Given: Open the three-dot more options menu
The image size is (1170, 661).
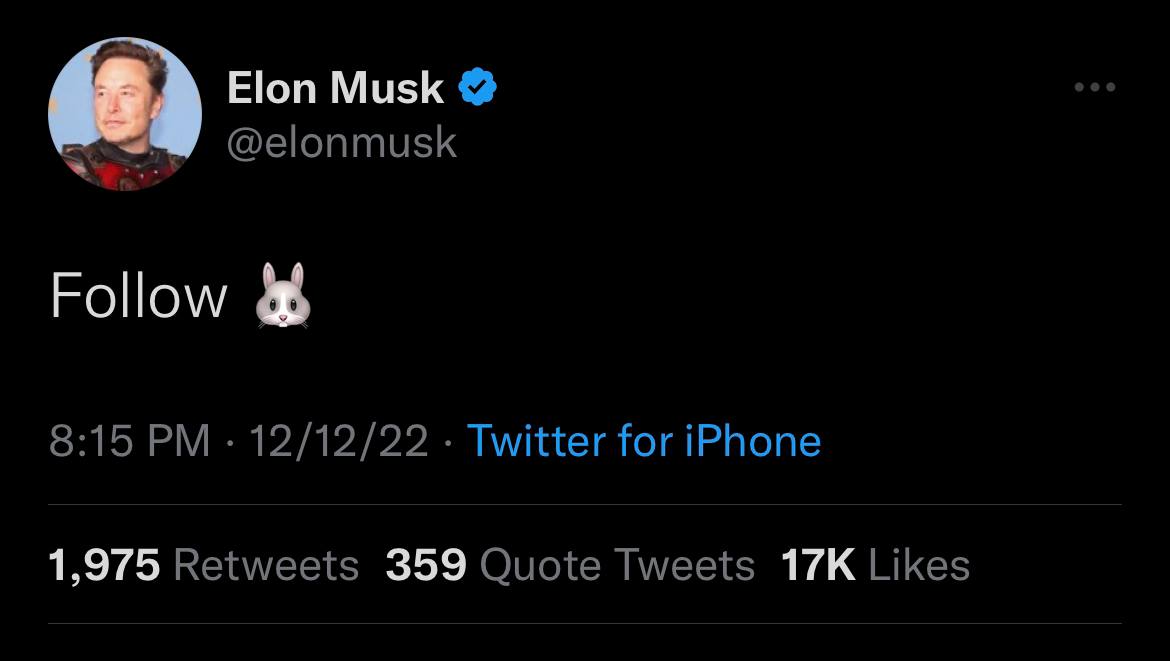Looking at the screenshot, I should pos(1094,88).
